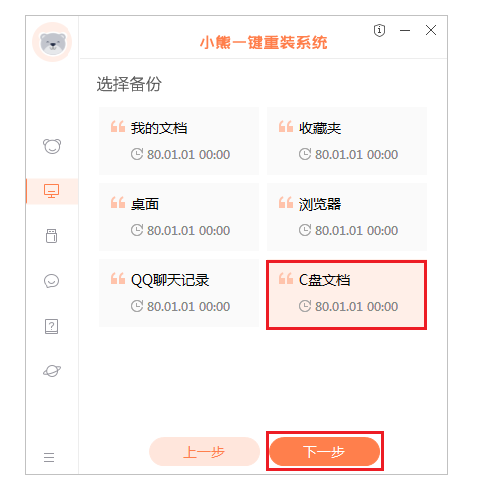Select the 我的文档 backup item
The height and width of the screenshot is (488, 477).
[x=179, y=141]
